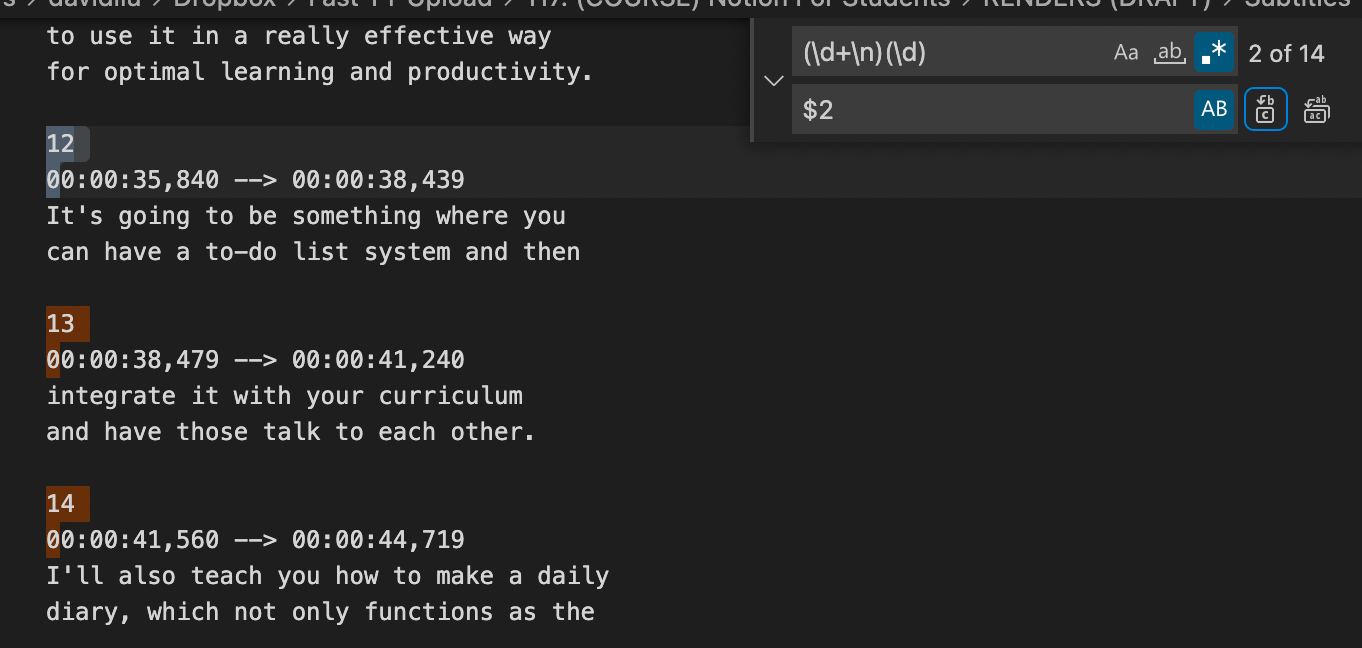Click the subtitle text about the to-do list system
The image size is (1362, 648).
[x=312, y=251]
